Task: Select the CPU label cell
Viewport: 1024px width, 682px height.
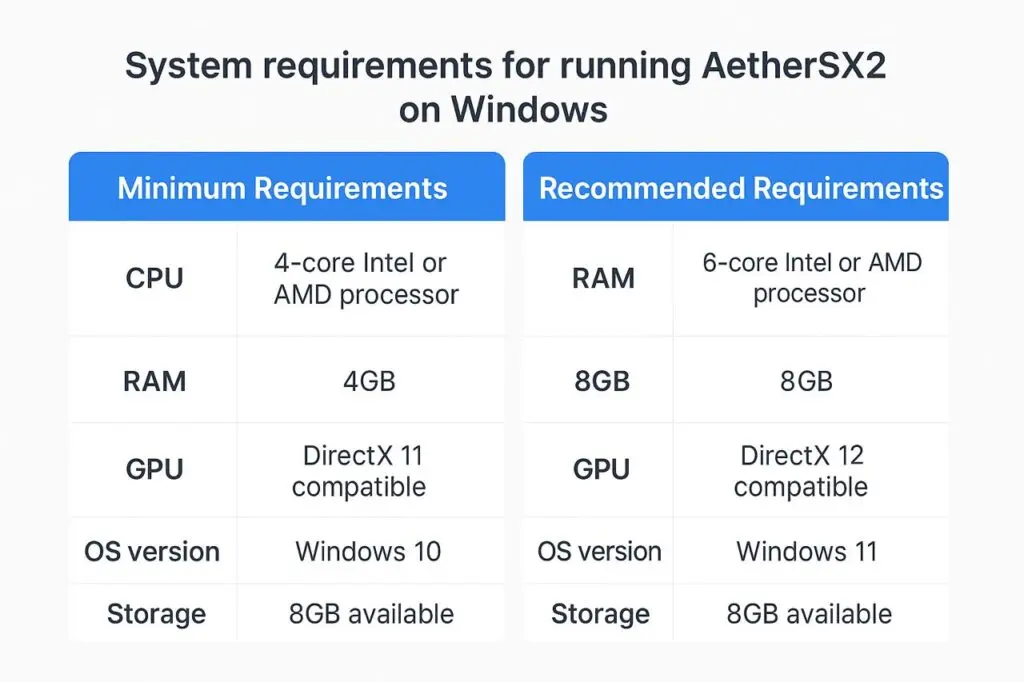Action: coord(155,279)
